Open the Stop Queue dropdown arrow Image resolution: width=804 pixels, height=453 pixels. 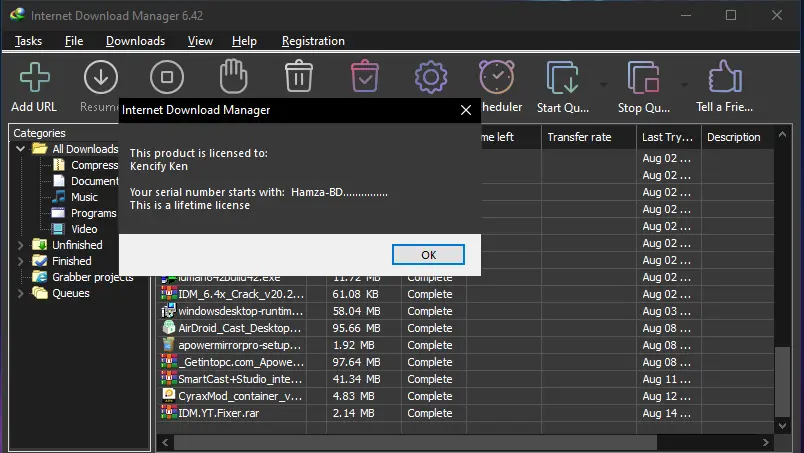click(x=685, y=84)
